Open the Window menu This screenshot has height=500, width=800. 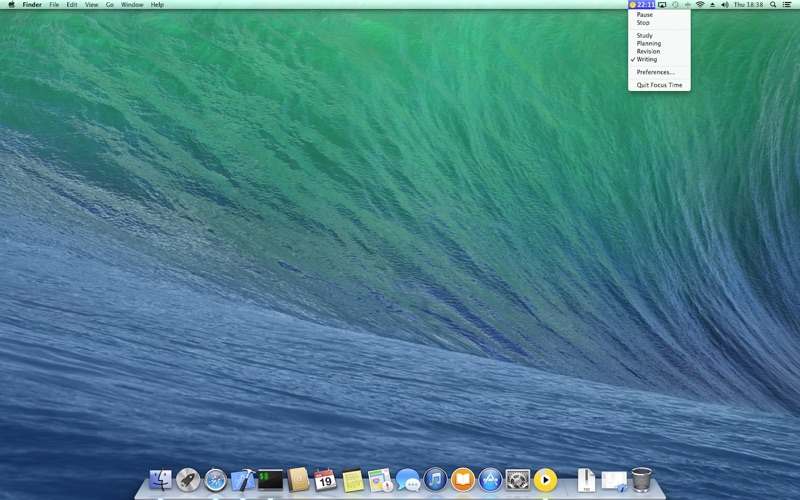(132, 5)
